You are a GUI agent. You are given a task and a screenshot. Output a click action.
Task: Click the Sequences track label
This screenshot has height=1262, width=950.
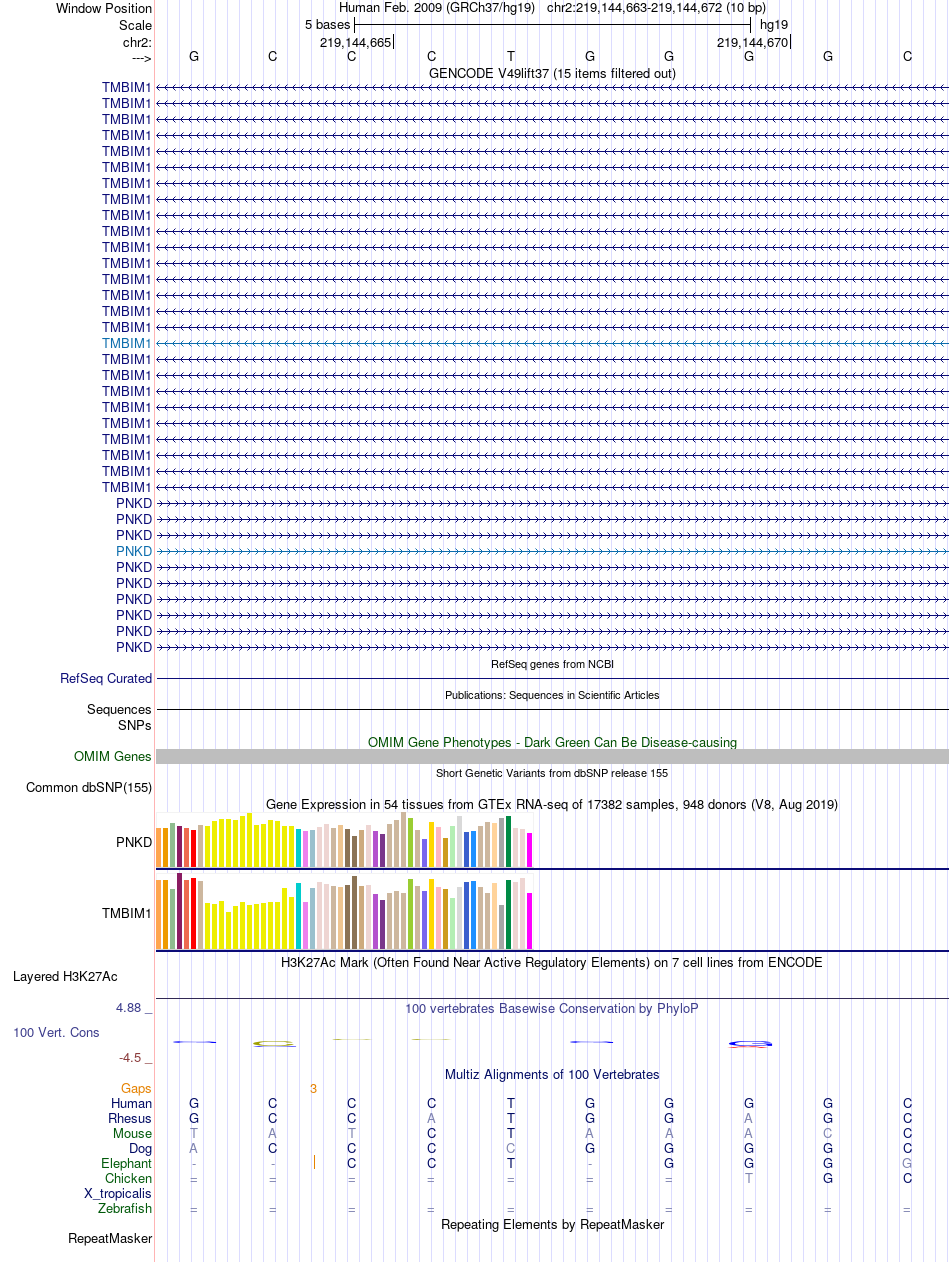(119, 710)
